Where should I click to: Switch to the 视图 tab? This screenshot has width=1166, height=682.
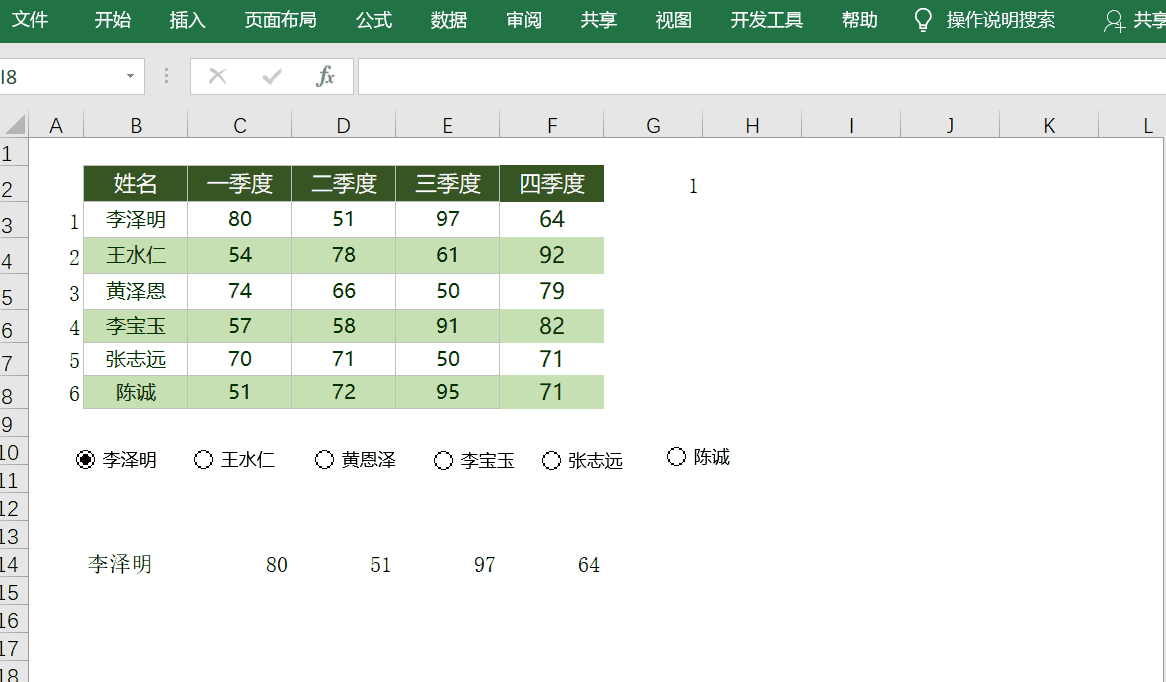click(674, 19)
